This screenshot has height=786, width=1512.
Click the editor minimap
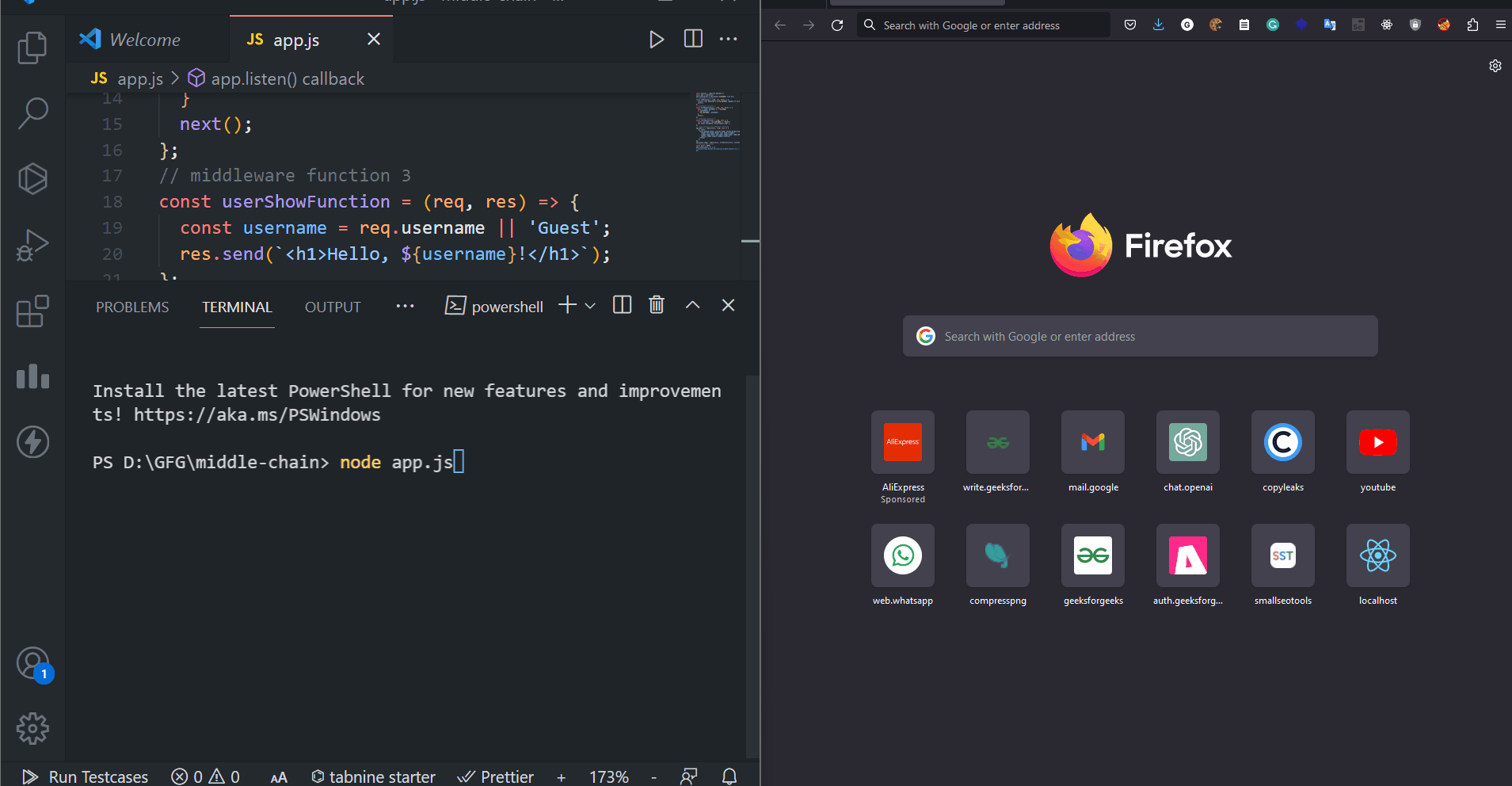718,121
